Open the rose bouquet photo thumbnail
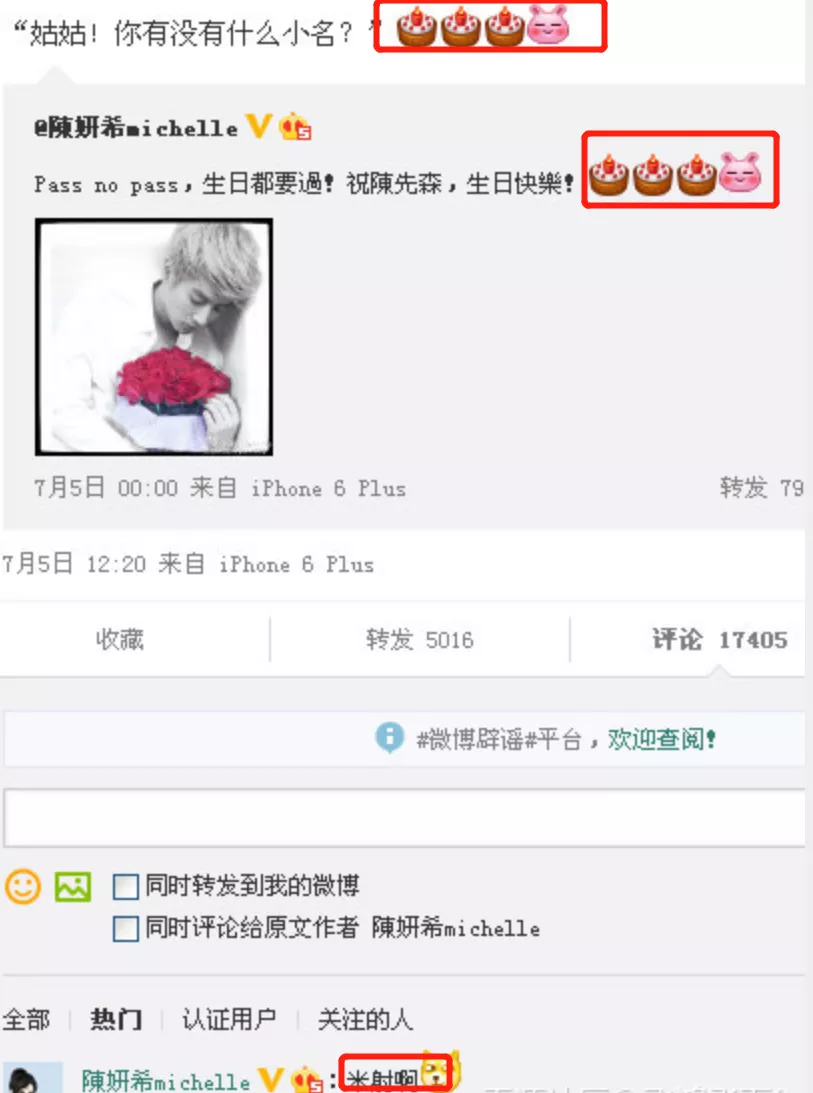Screen dimensions: 813x1093 point(154,337)
